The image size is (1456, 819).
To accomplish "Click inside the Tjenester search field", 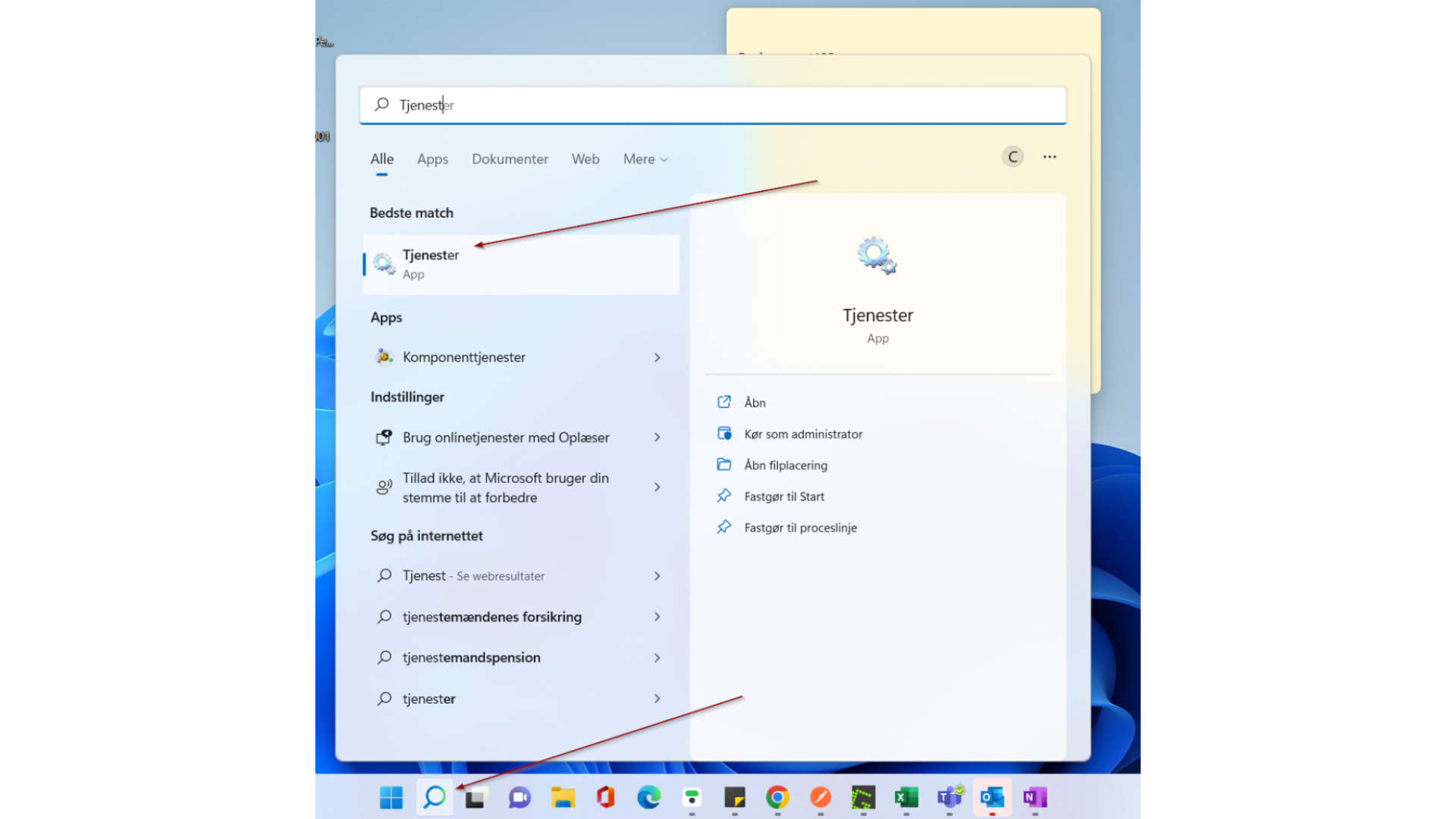I will (x=713, y=105).
